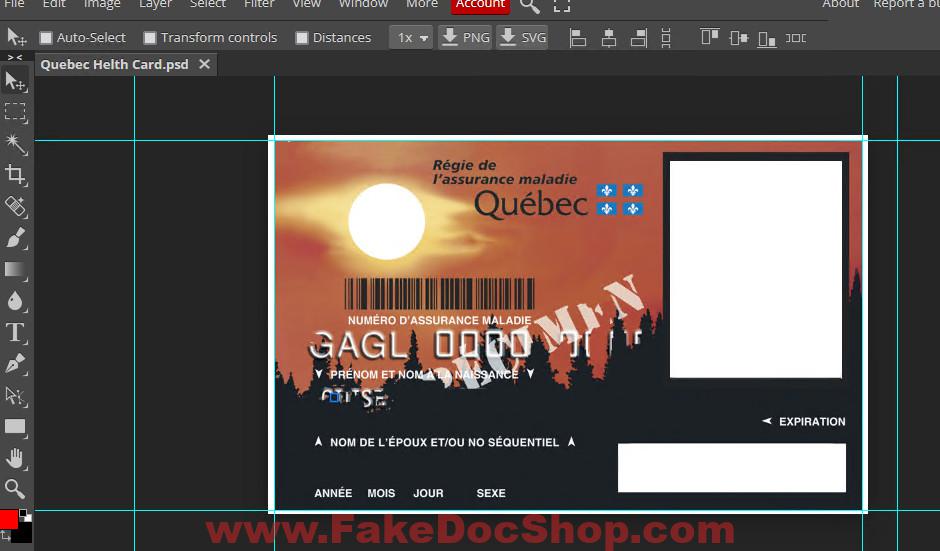Enable the Distances checkbox
Viewport: 940px width, 551px height.
[x=302, y=38]
